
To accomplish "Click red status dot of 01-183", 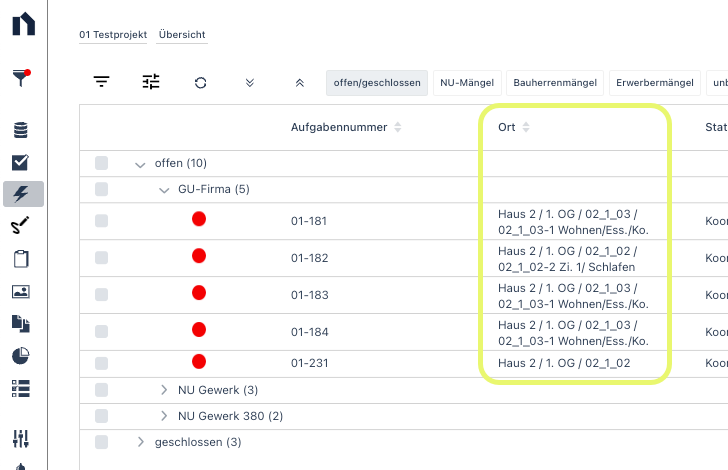I will tap(199, 293).
